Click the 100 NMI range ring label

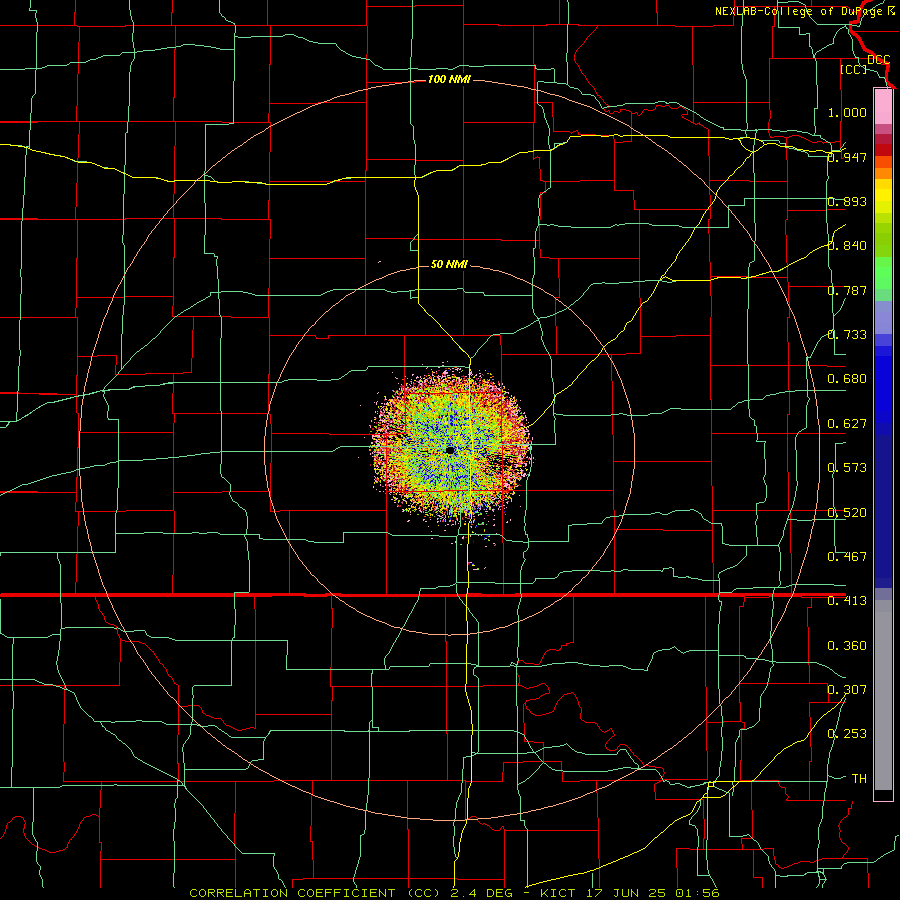point(449,79)
